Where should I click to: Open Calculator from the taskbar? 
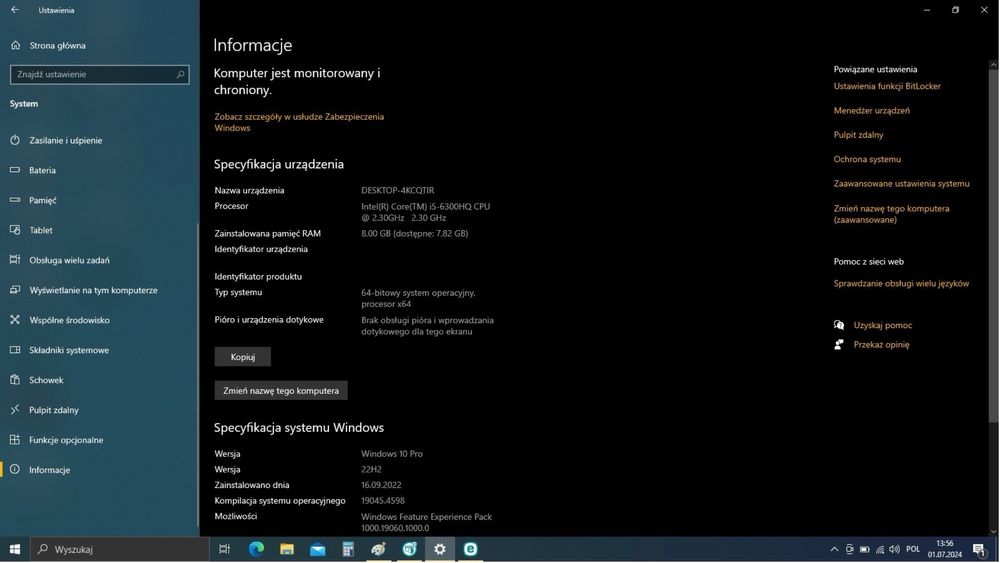pos(348,549)
